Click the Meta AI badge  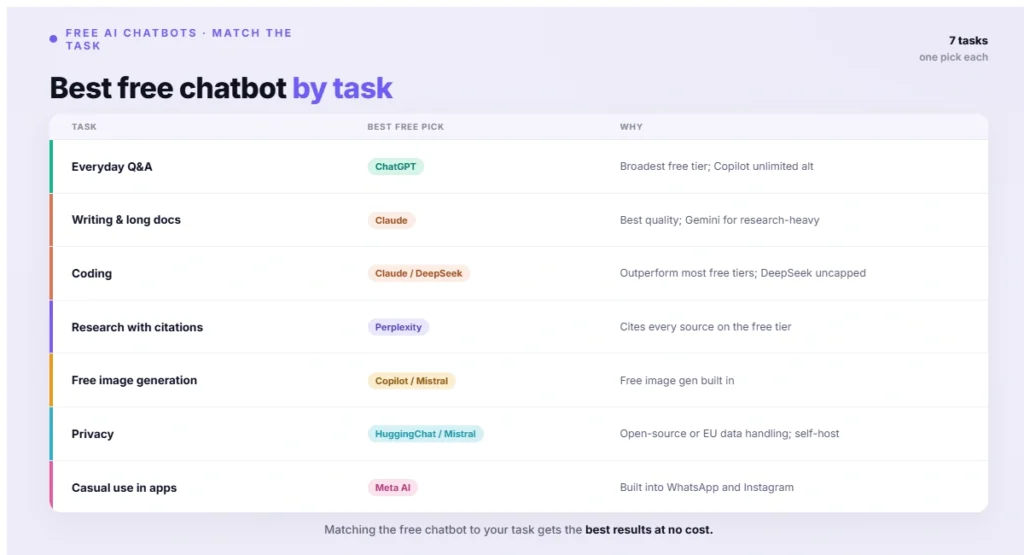click(x=392, y=488)
